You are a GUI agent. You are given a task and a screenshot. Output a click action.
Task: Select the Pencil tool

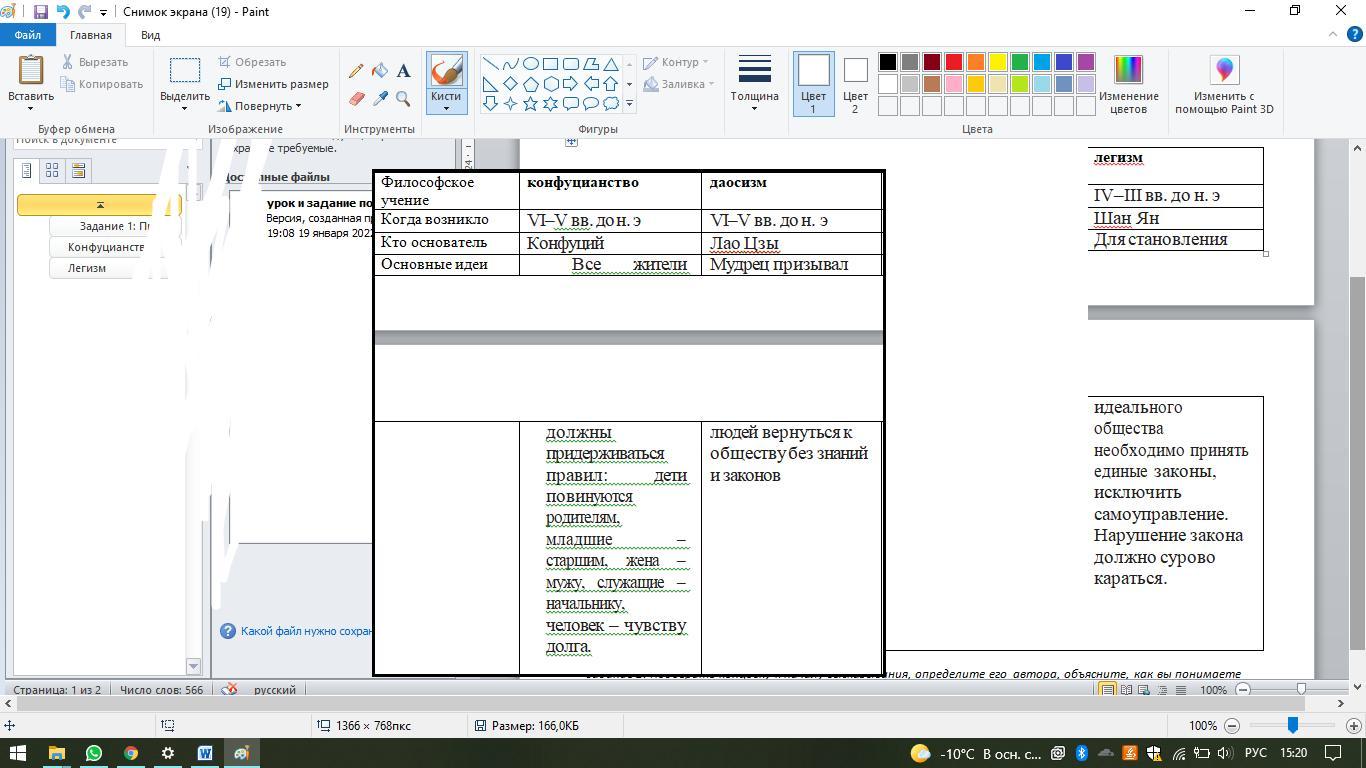coord(356,71)
